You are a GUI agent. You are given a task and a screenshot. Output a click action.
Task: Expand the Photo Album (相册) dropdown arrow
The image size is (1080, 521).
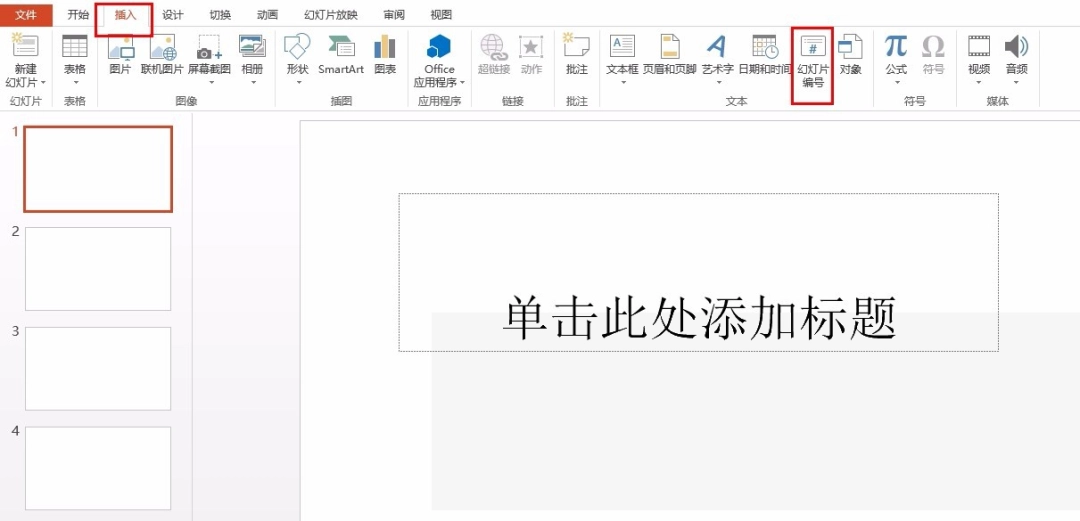(x=252, y=83)
